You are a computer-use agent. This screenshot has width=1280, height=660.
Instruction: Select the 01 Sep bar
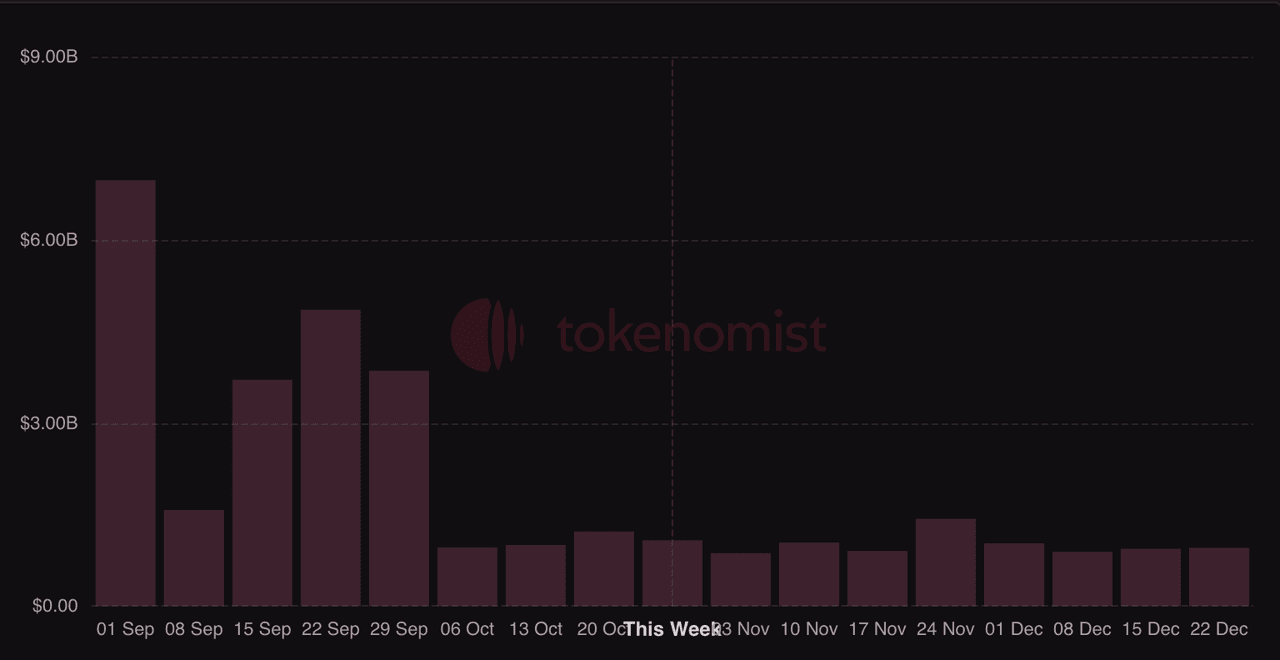(125, 393)
